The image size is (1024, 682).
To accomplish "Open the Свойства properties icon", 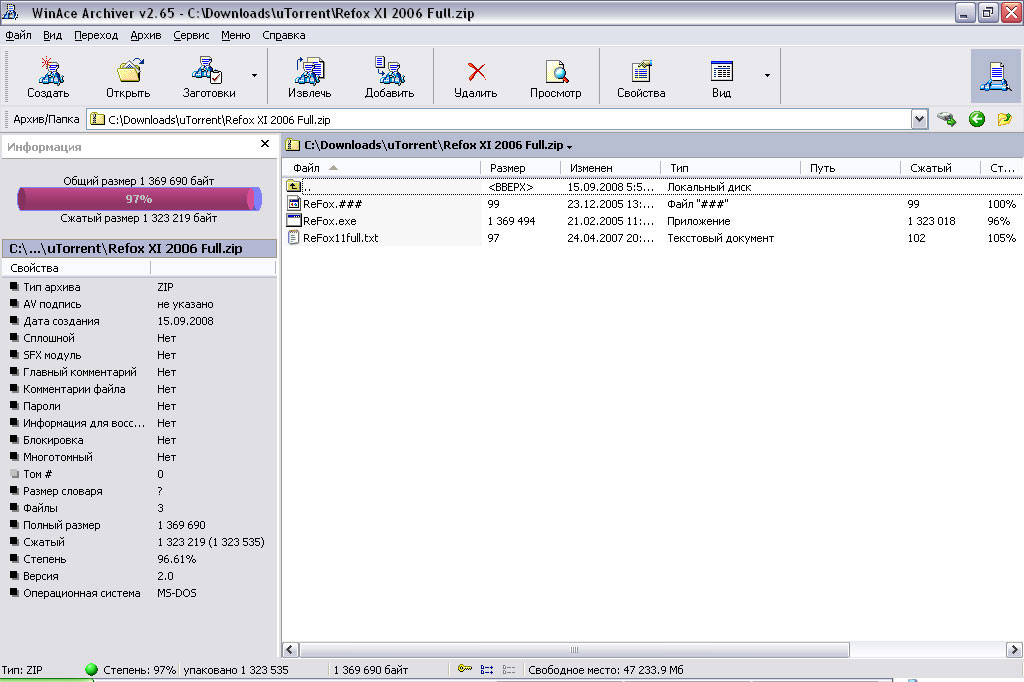I will coord(641,71).
